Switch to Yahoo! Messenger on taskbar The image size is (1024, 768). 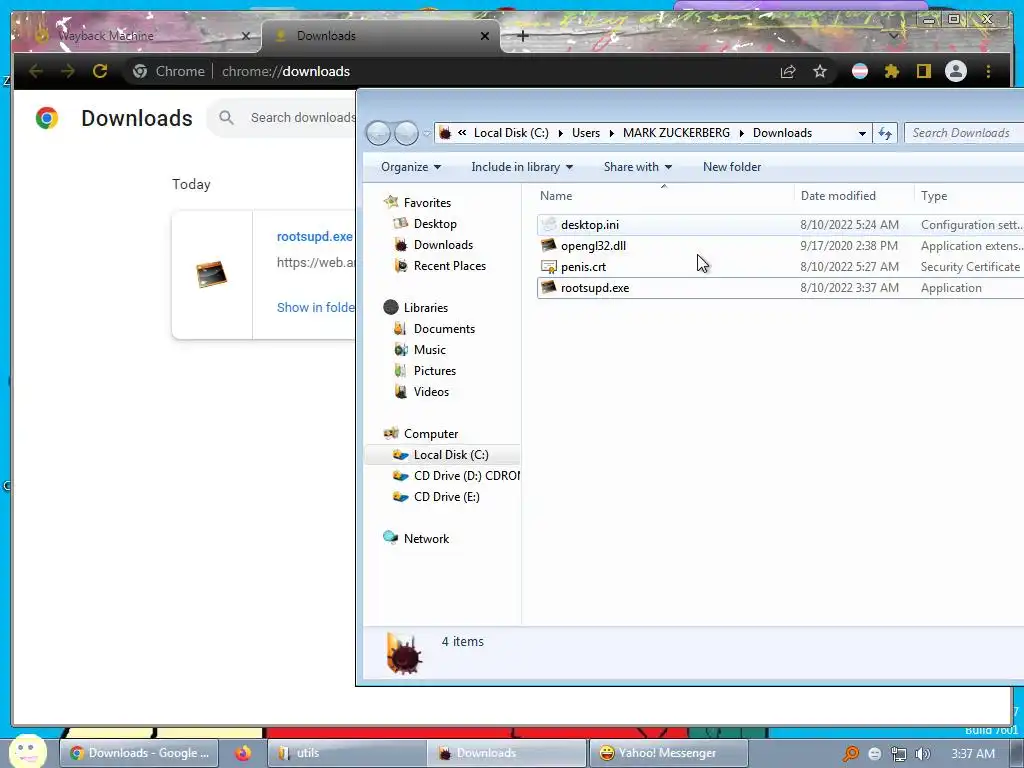tap(668, 753)
